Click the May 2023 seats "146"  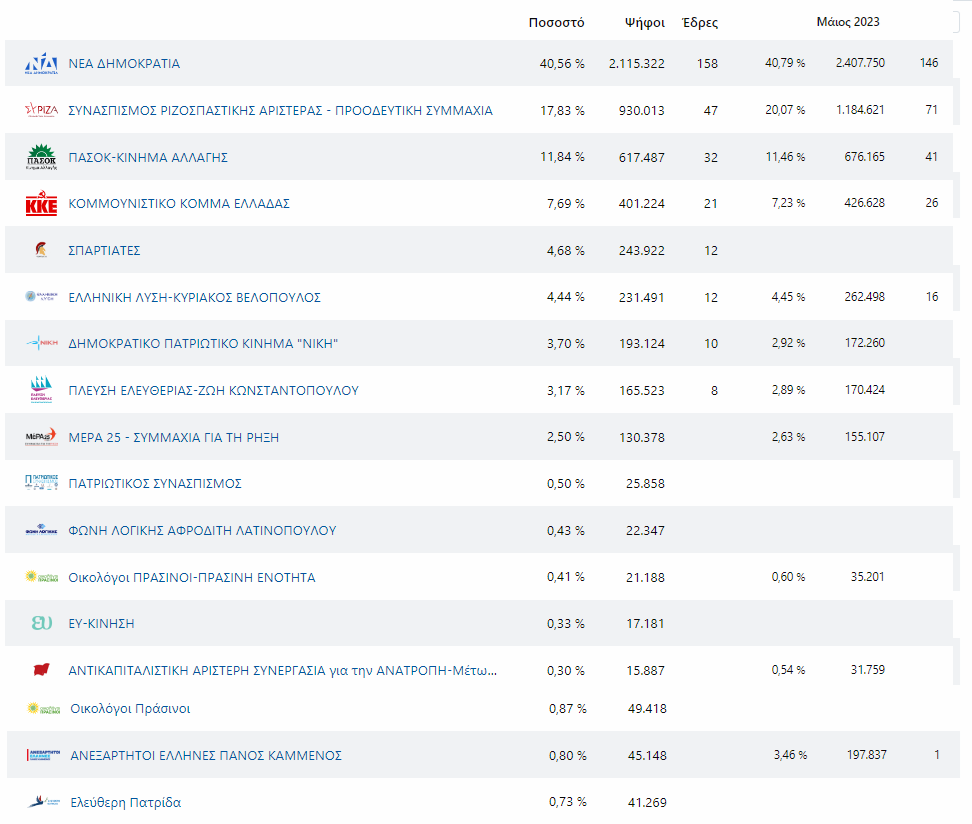coord(929,63)
